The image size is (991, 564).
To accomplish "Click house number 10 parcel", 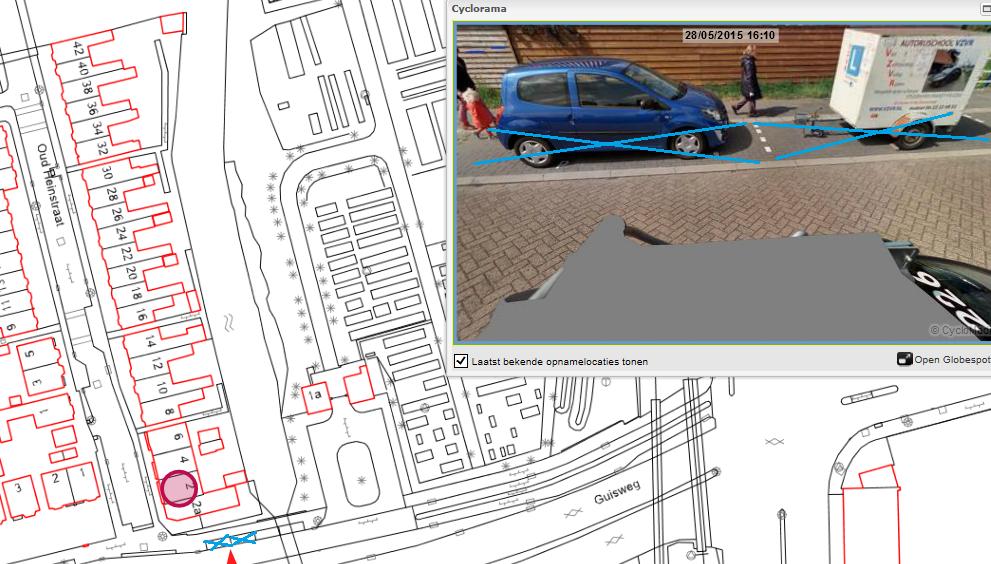I will tap(162, 388).
